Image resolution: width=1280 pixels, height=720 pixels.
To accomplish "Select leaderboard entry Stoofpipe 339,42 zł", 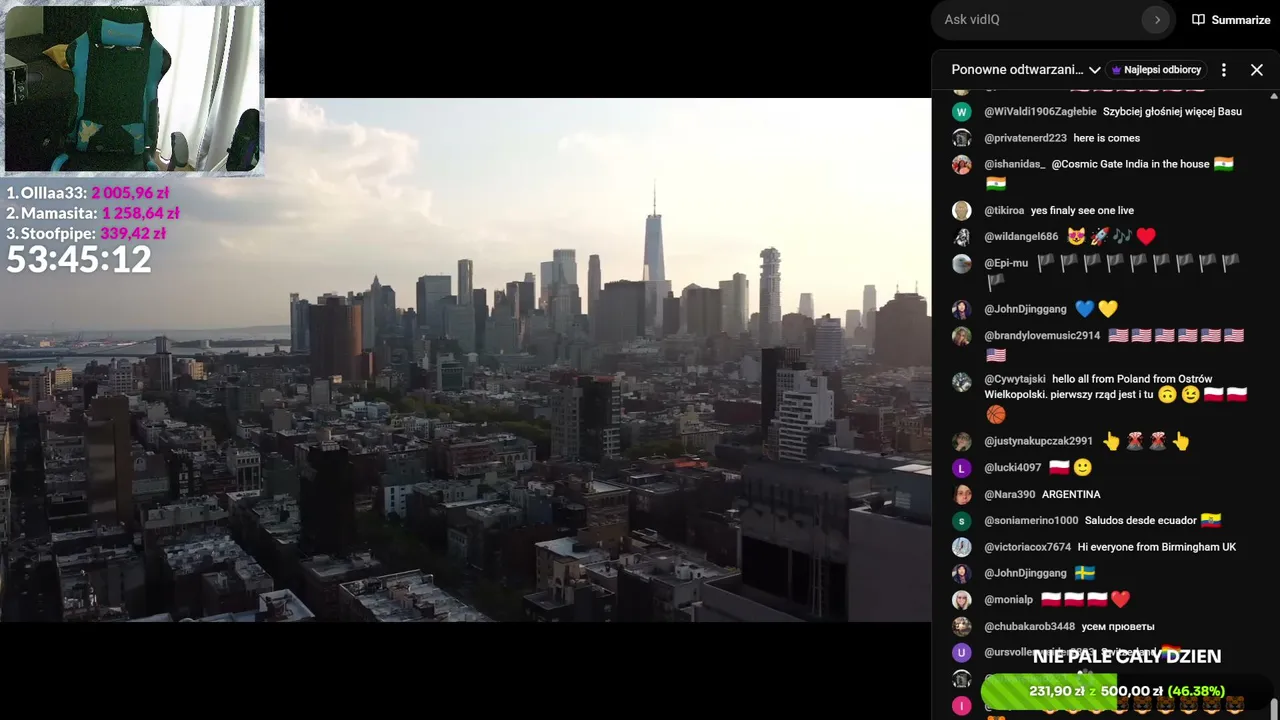I will tap(86, 233).
